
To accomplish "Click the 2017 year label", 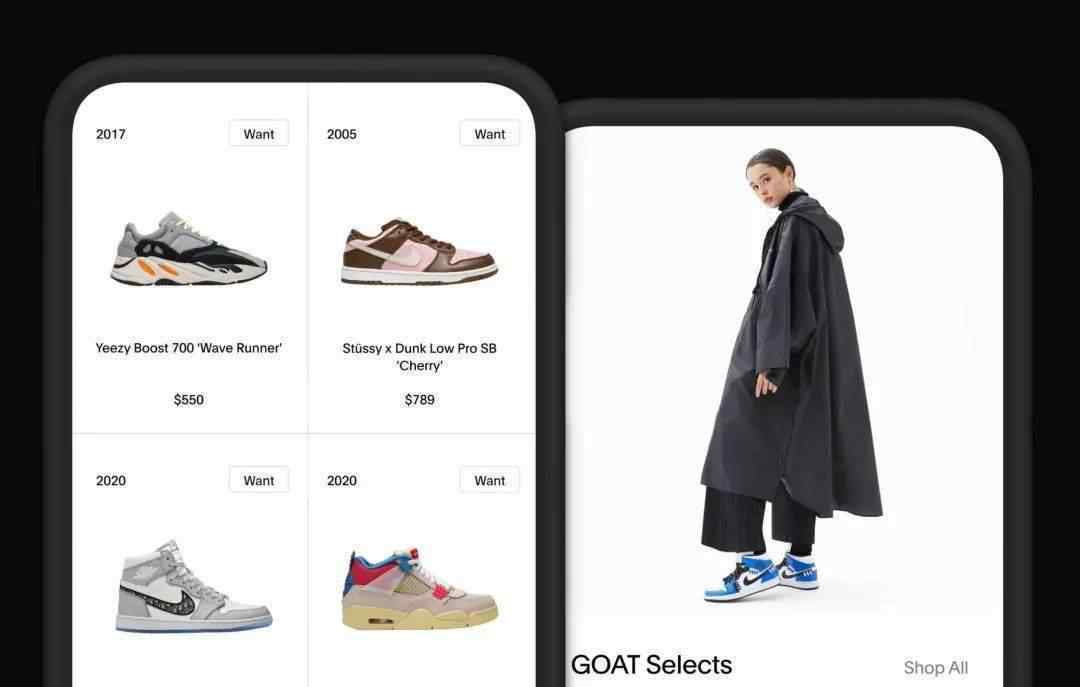I will 111,134.
